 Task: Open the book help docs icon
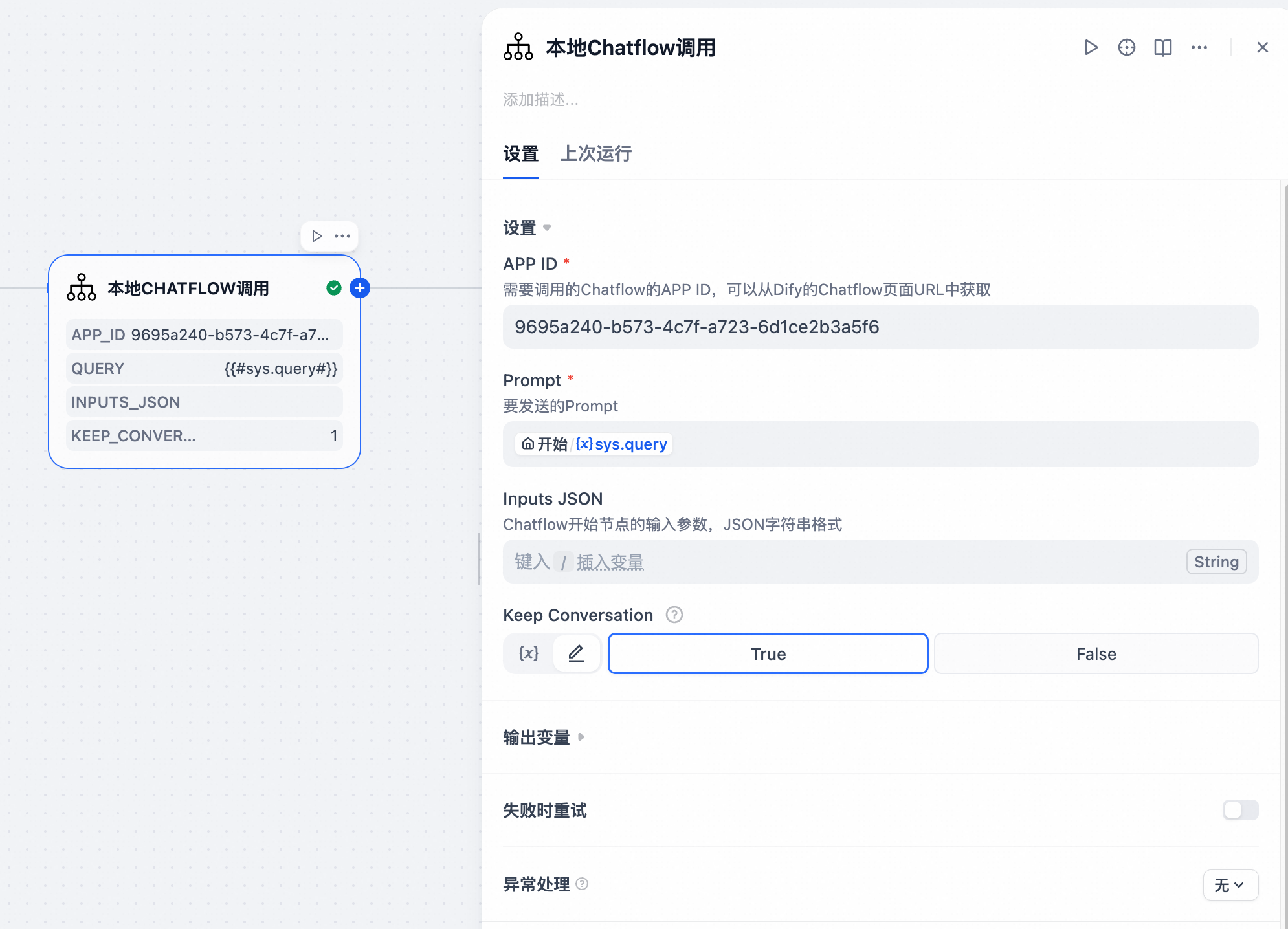click(x=1163, y=48)
